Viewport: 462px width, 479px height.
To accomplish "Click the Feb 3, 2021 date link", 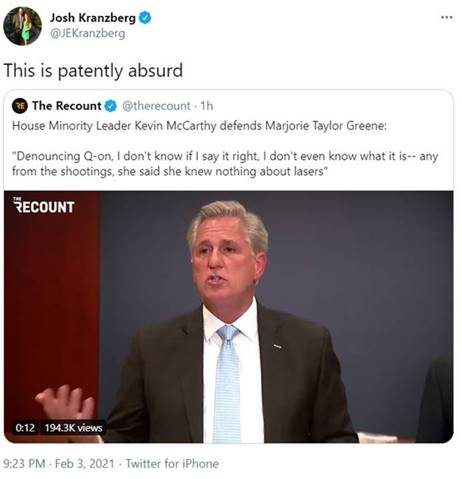I will coord(84,464).
